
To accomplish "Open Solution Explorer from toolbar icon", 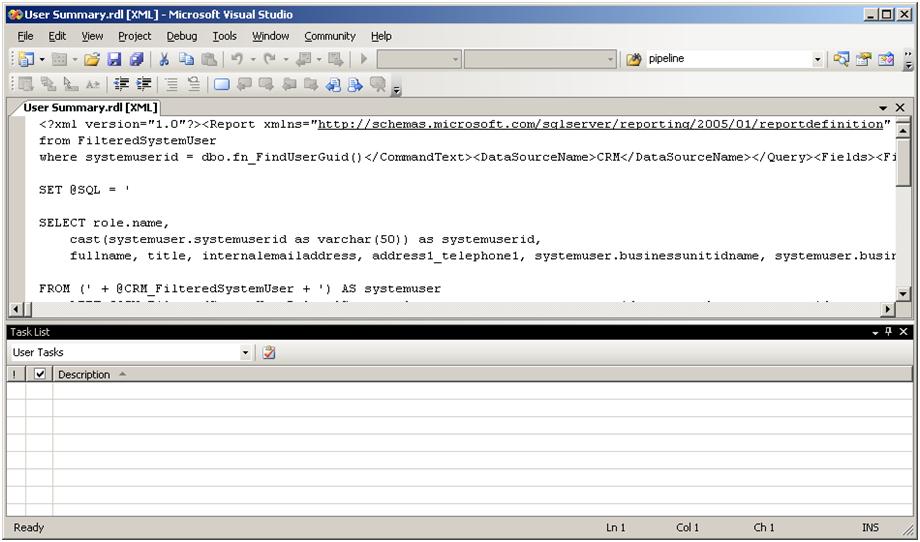I will point(842,59).
